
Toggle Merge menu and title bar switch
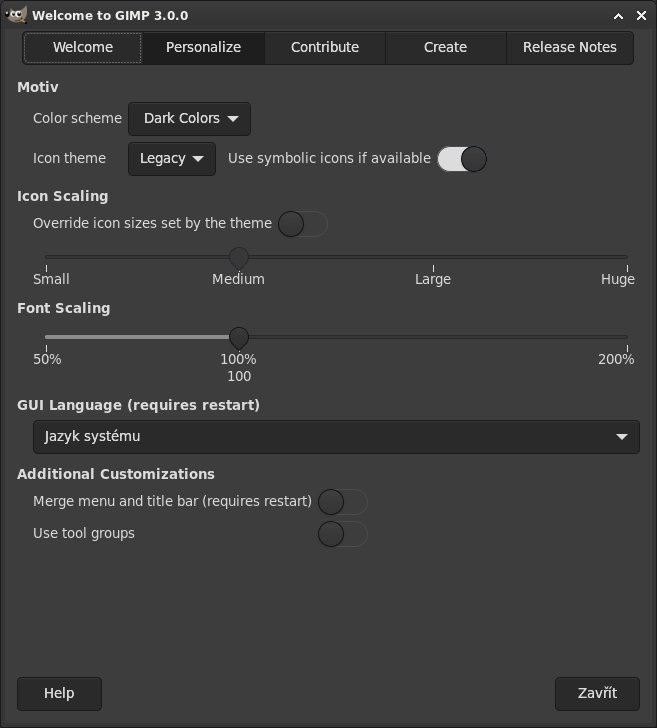click(343, 502)
